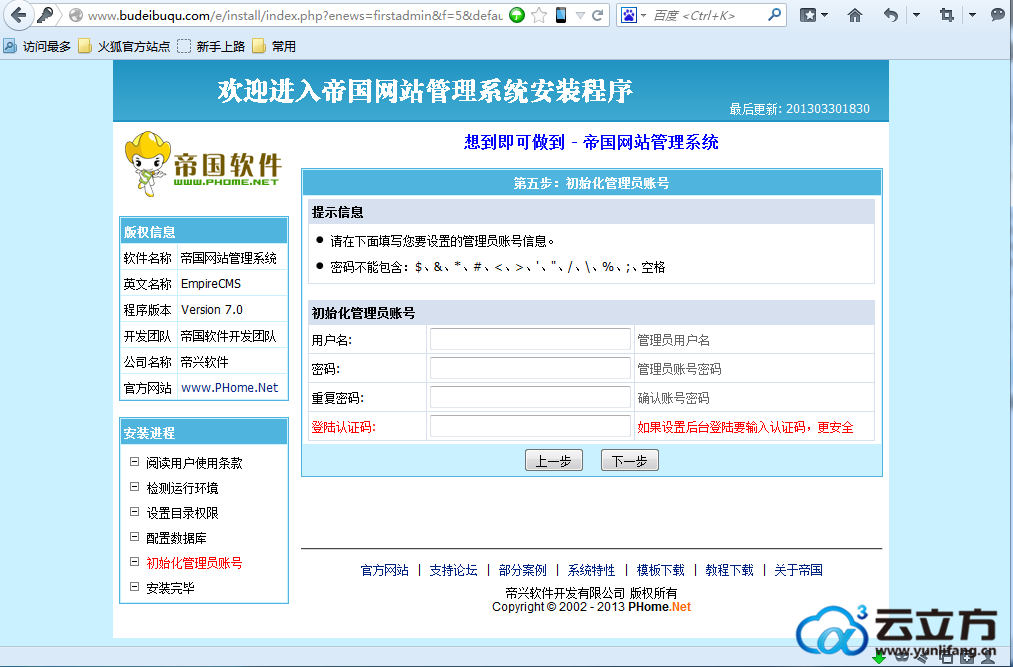Open the www.PHome.Net official site link

[x=229, y=388]
